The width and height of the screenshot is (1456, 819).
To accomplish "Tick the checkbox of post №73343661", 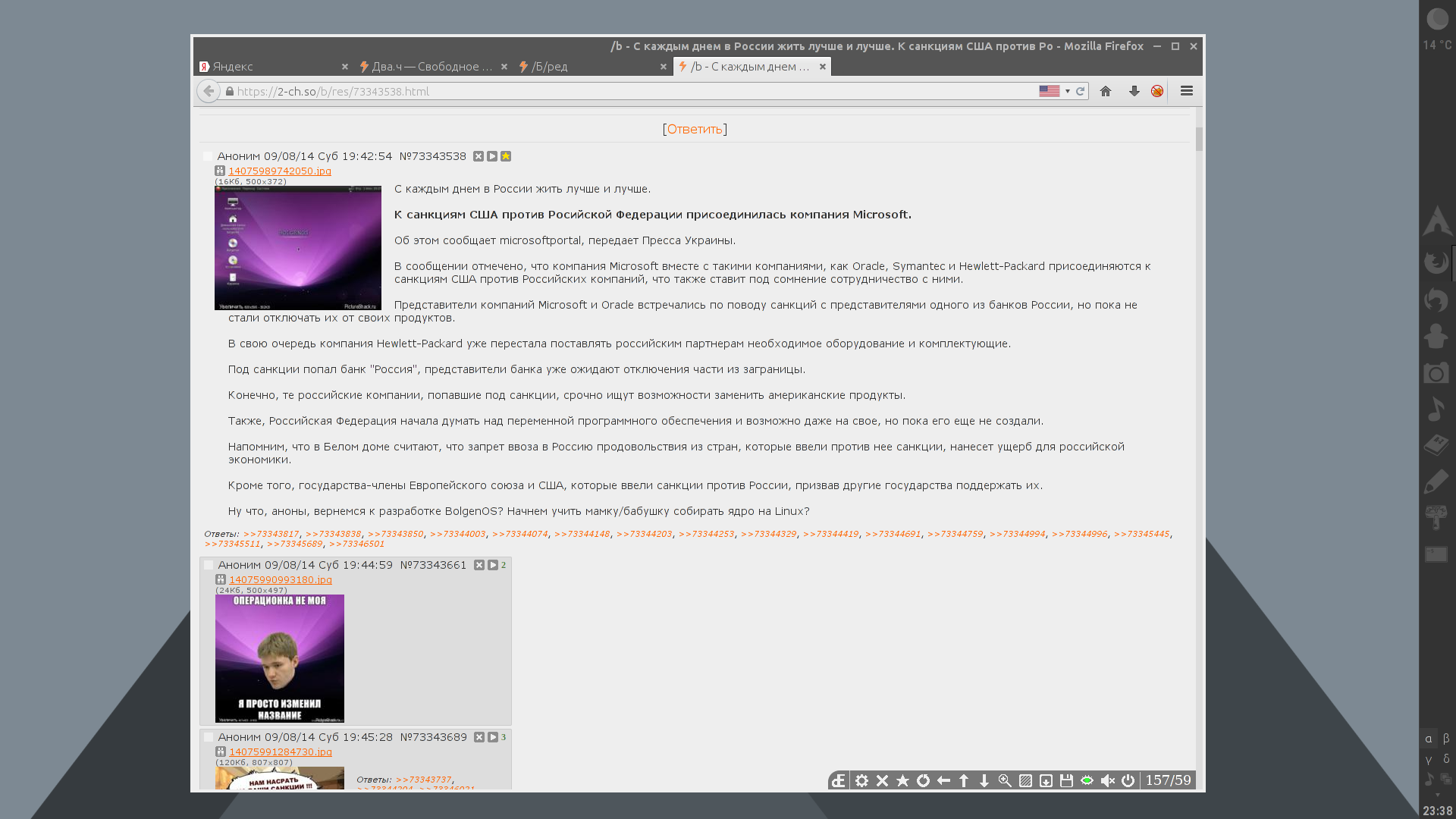I will point(209,565).
